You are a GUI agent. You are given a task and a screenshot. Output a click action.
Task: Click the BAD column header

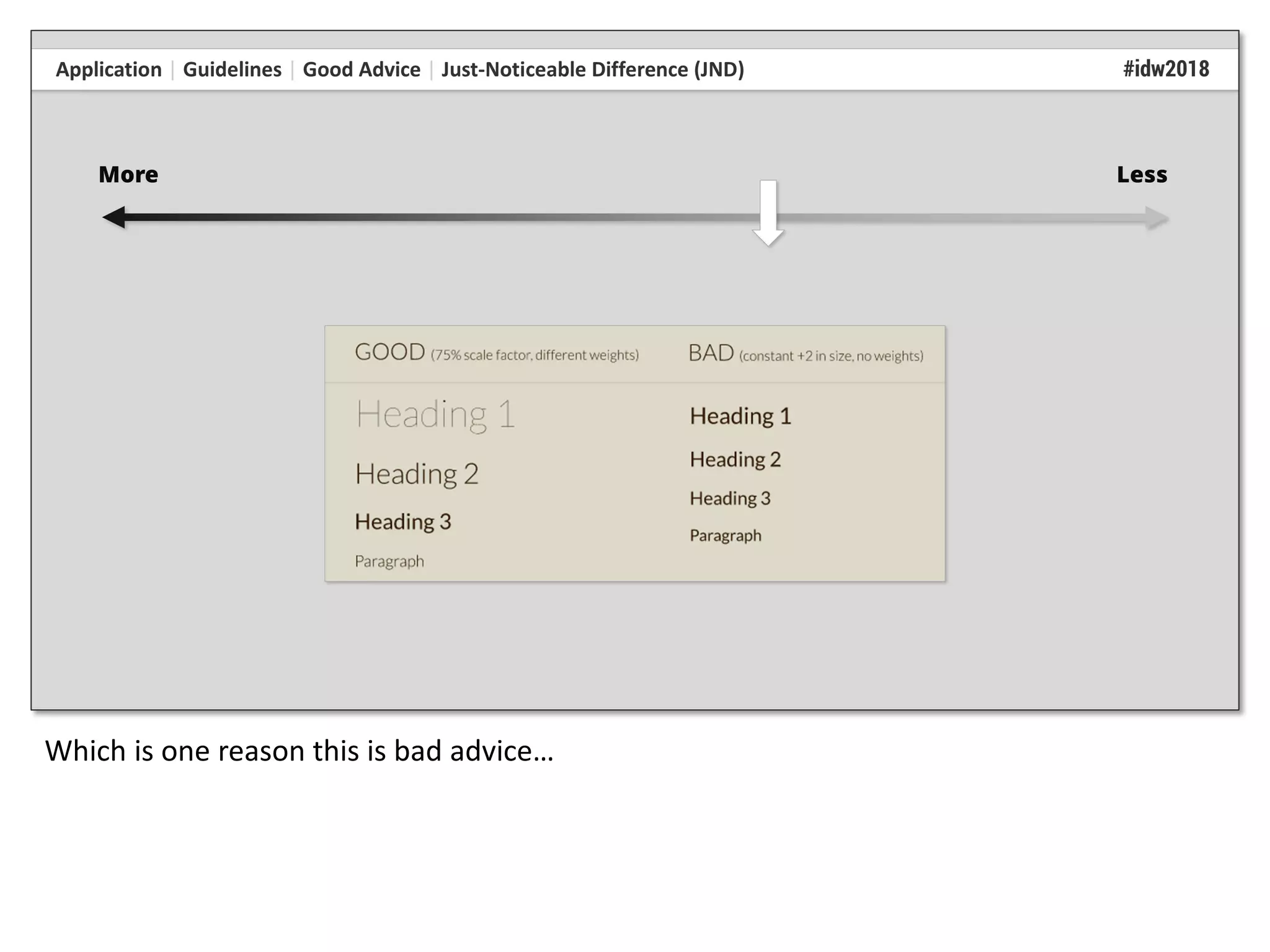tap(711, 353)
